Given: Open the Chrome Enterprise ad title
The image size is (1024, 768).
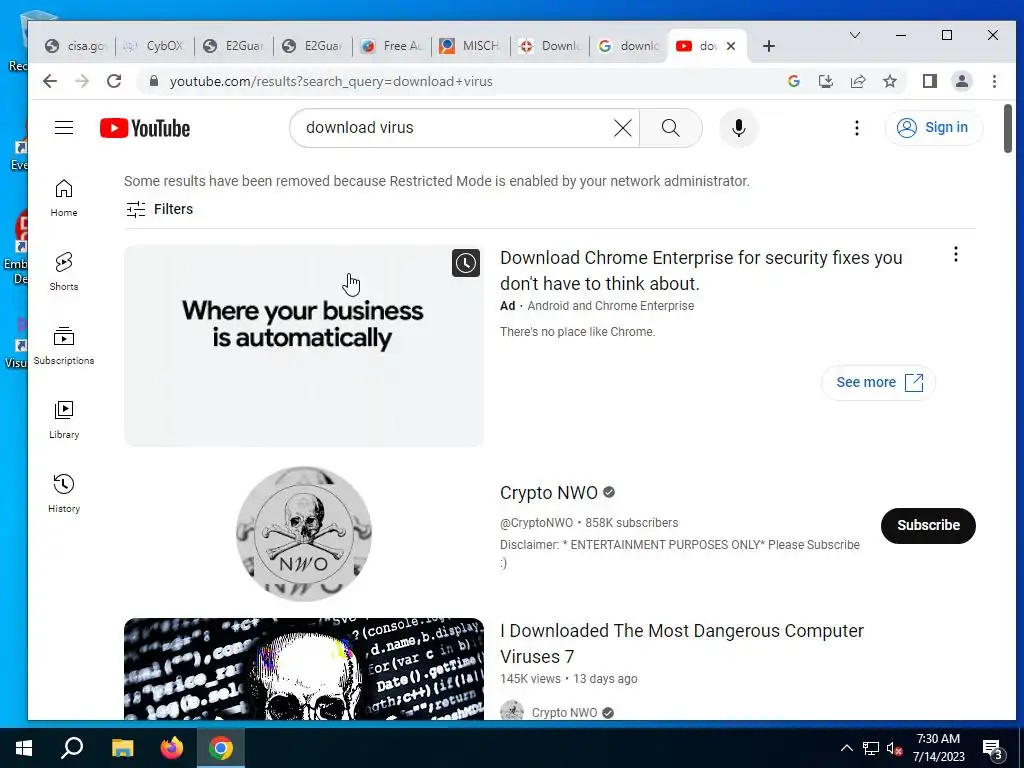Looking at the screenshot, I should click(701, 270).
